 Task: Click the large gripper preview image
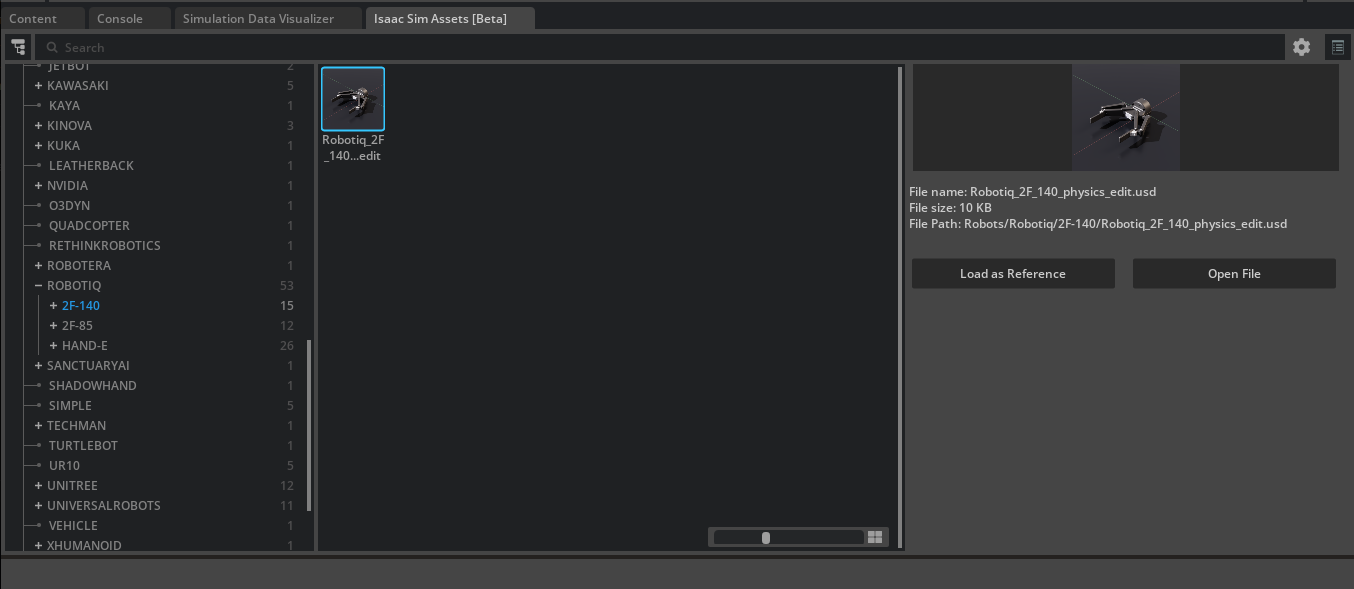click(1125, 118)
